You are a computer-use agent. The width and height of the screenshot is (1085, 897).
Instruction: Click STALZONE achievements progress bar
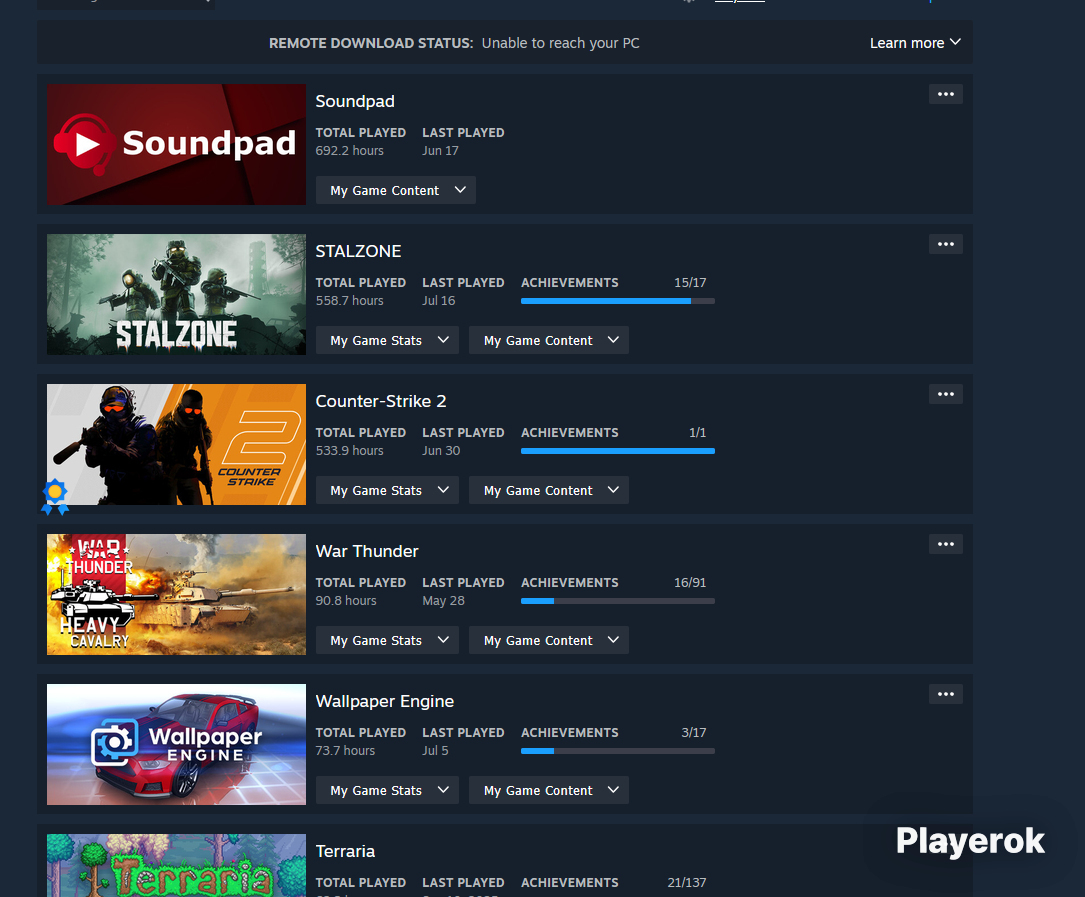click(x=618, y=301)
